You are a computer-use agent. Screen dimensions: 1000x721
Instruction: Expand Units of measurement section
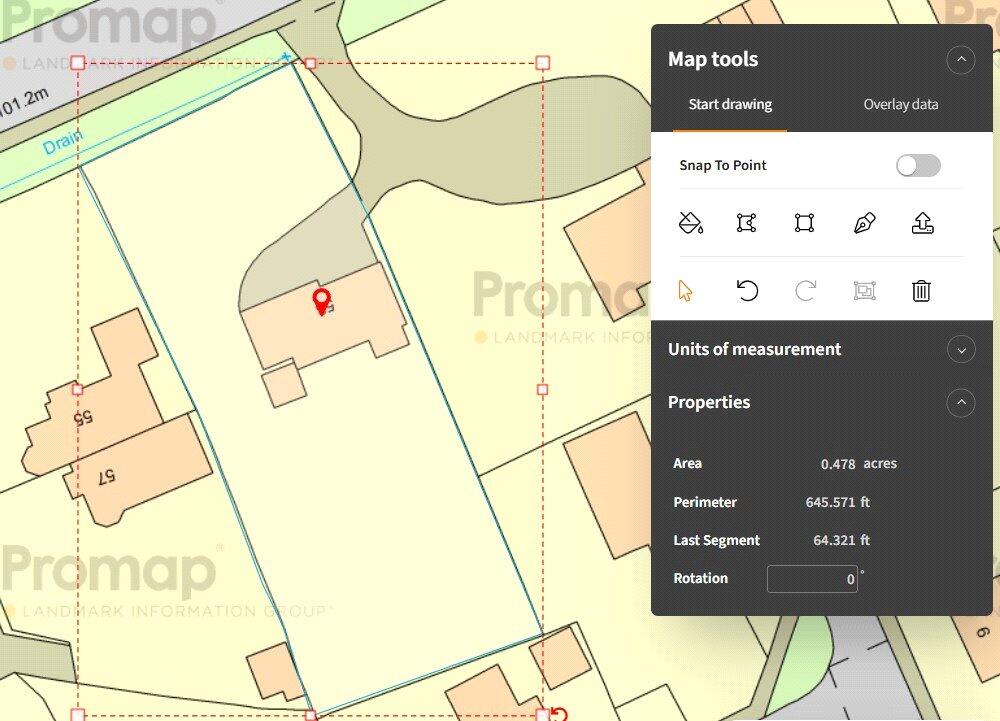click(960, 350)
